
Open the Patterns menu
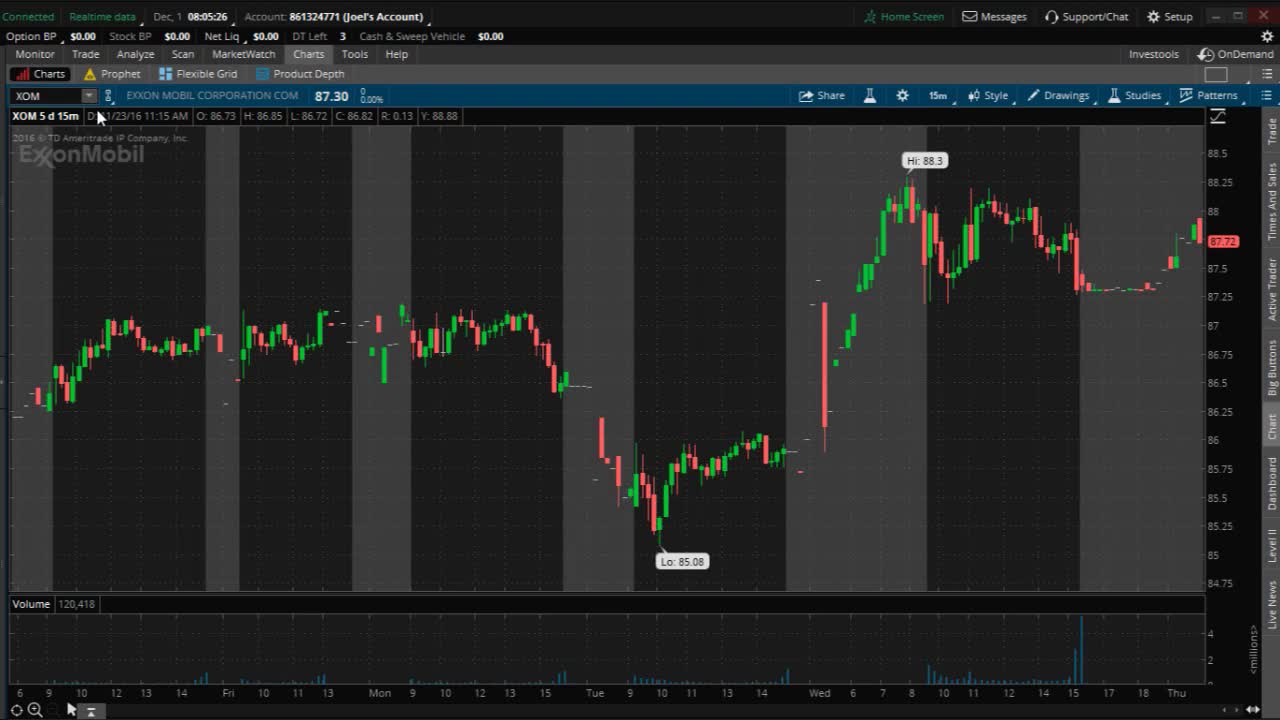(x=1208, y=96)
